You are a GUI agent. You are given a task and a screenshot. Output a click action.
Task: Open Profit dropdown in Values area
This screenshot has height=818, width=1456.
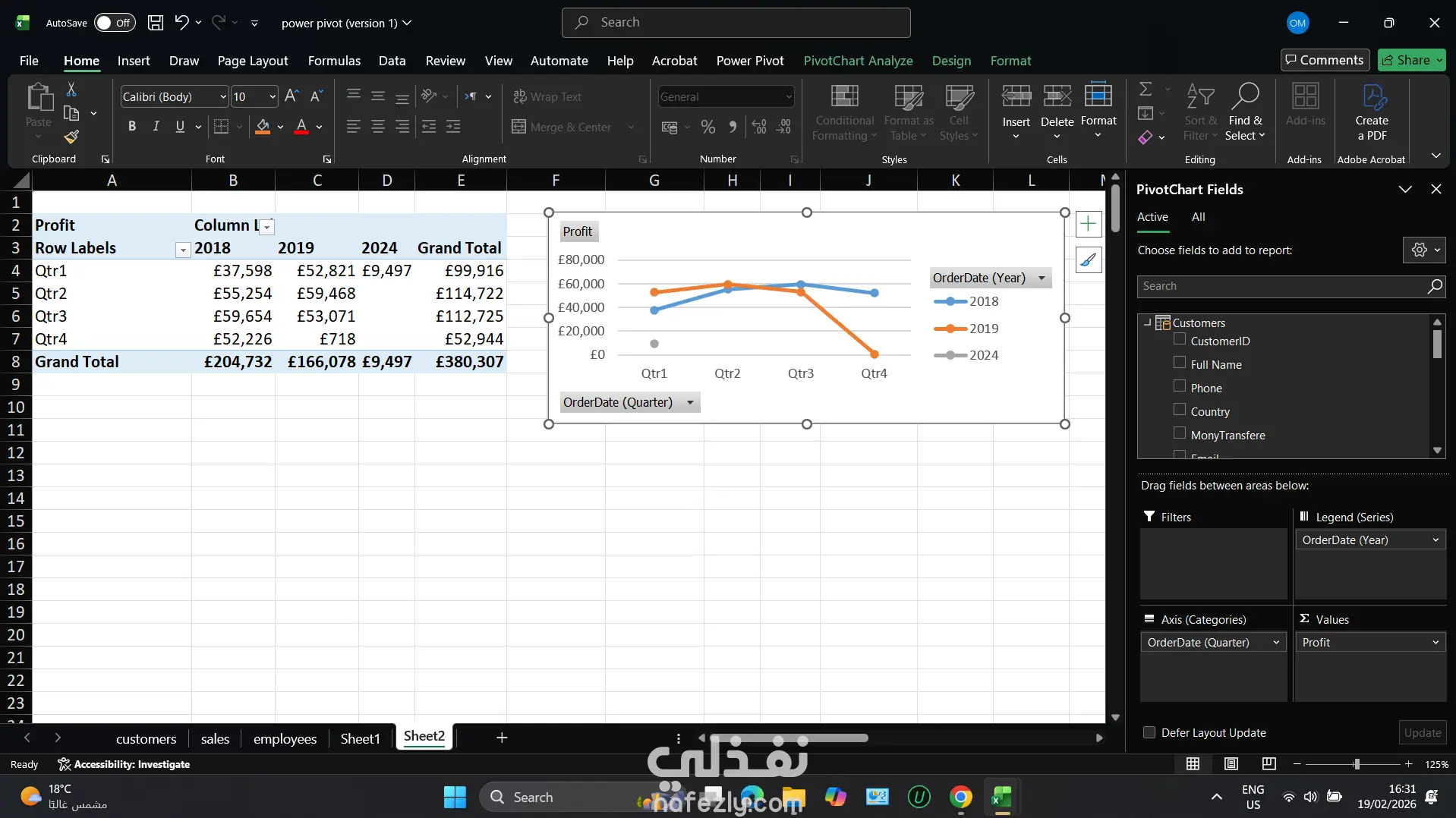click(x=1436, y=643)
